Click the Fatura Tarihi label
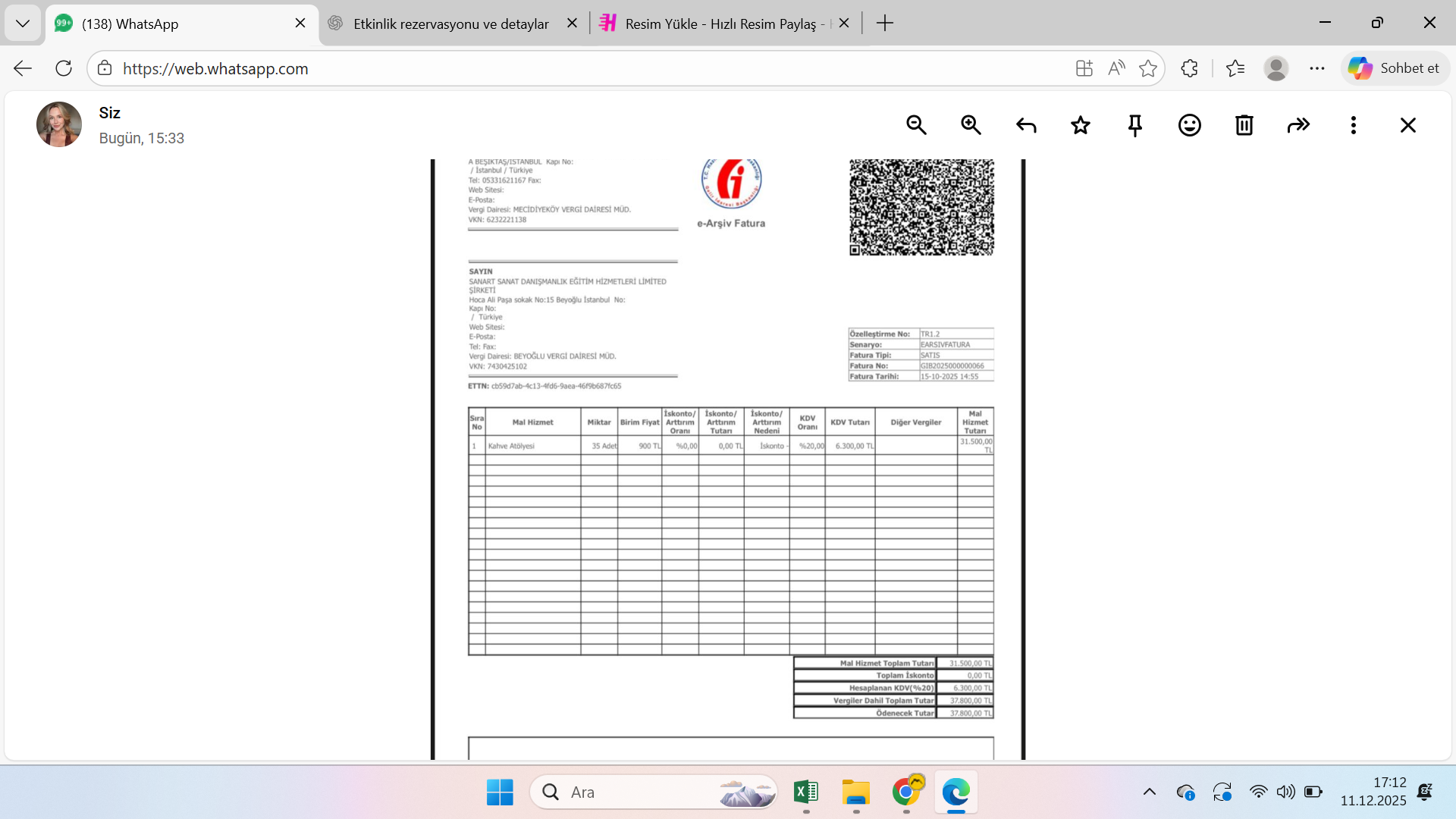Viewport: 1456px width, 819px height. click(x=874, y=376)
